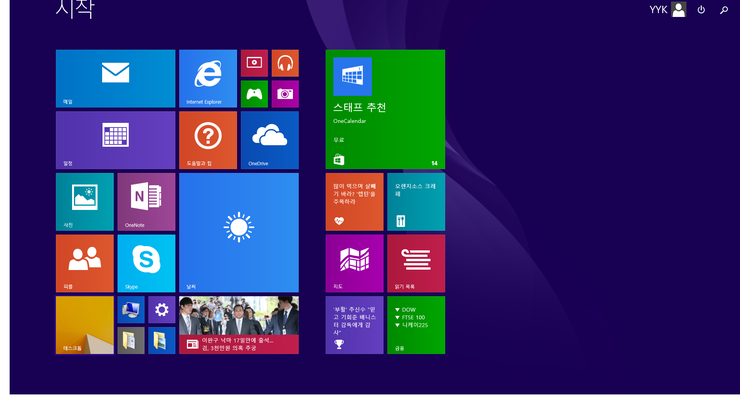Open the Health & Fitness heart tile
The height and width of the screenshot is (416, 740).
click(354, 202)
